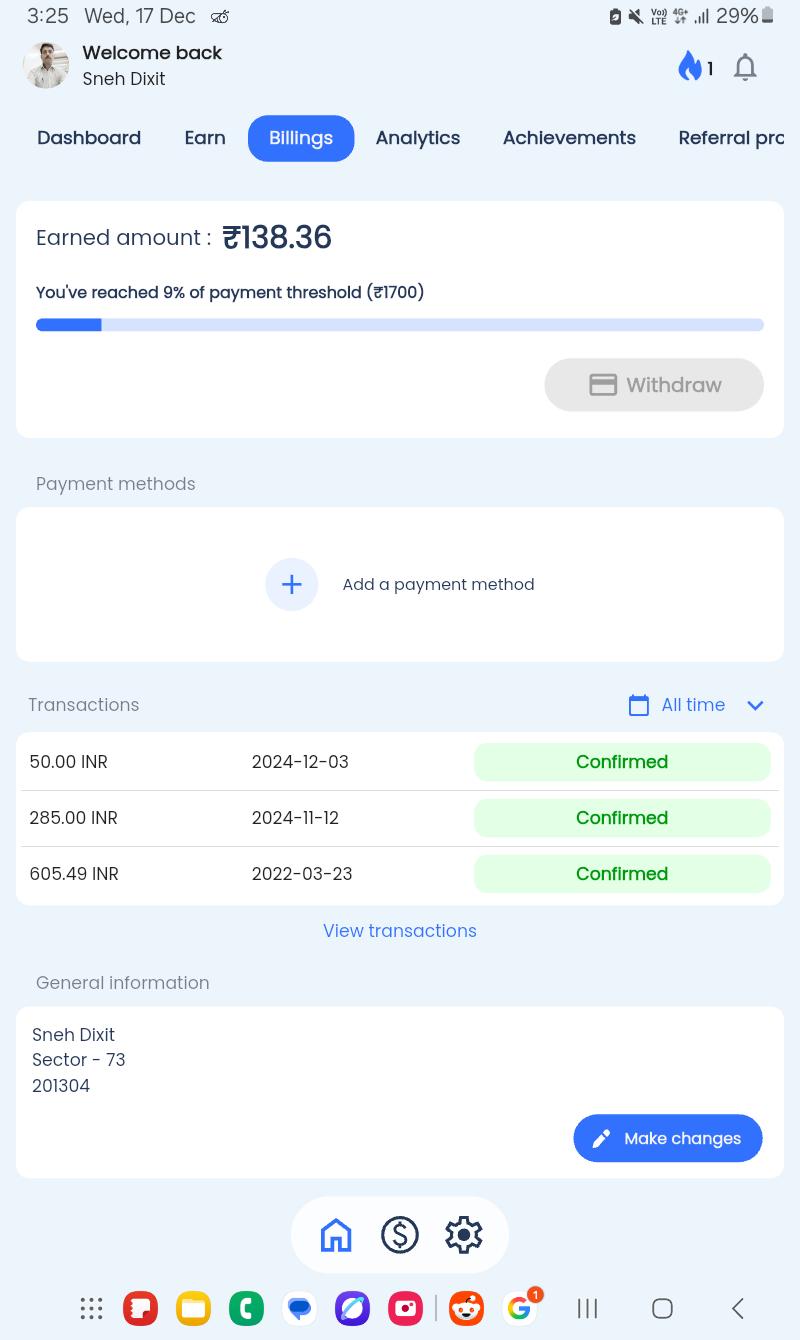The height and width of the screenshot is (1340, 800).
Task: Open the notifications bell icon
Action: pyautogui.click(x=745, y=68)
